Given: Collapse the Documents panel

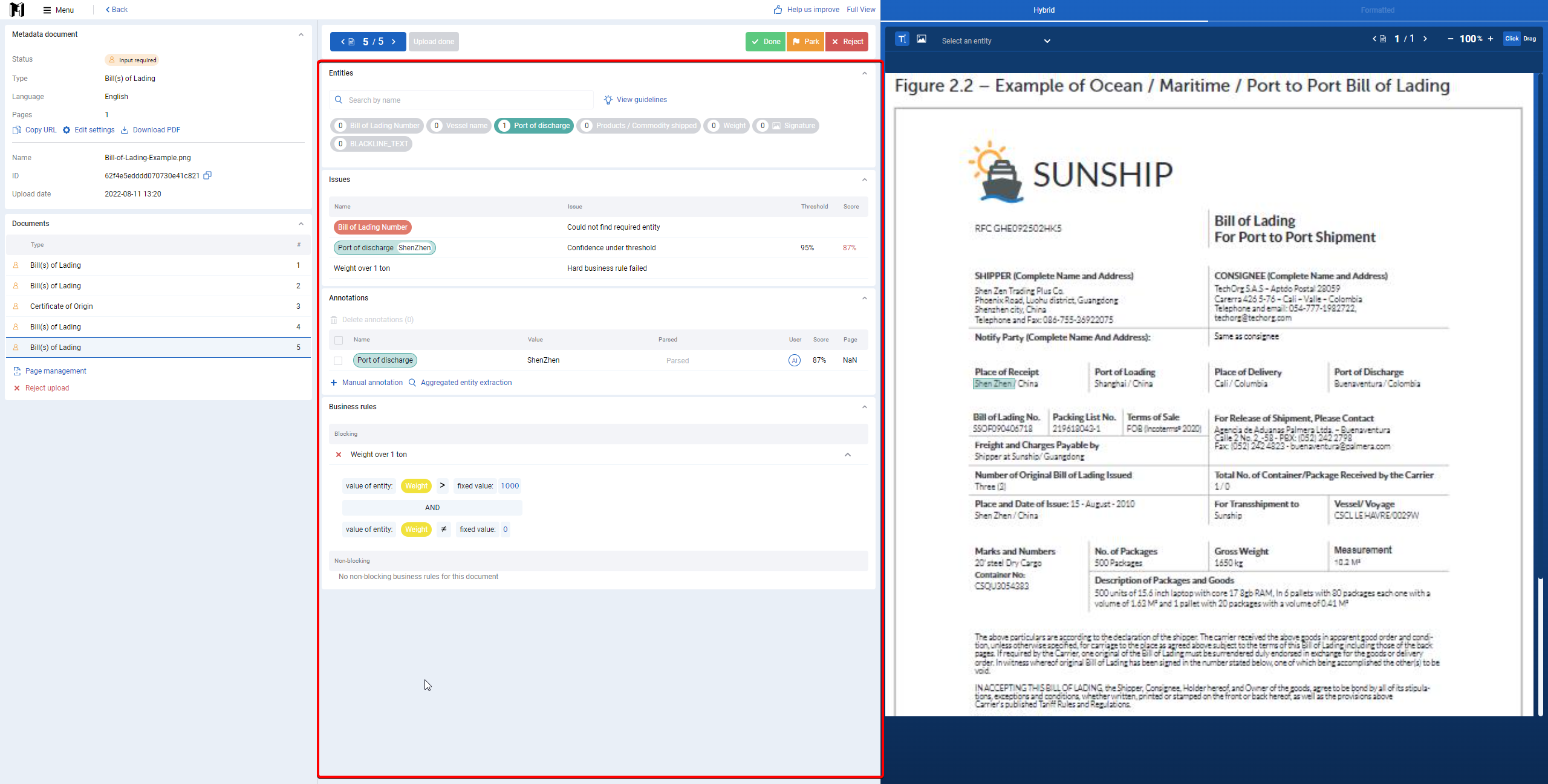Looking at the screenshot, I should [301, 224].
